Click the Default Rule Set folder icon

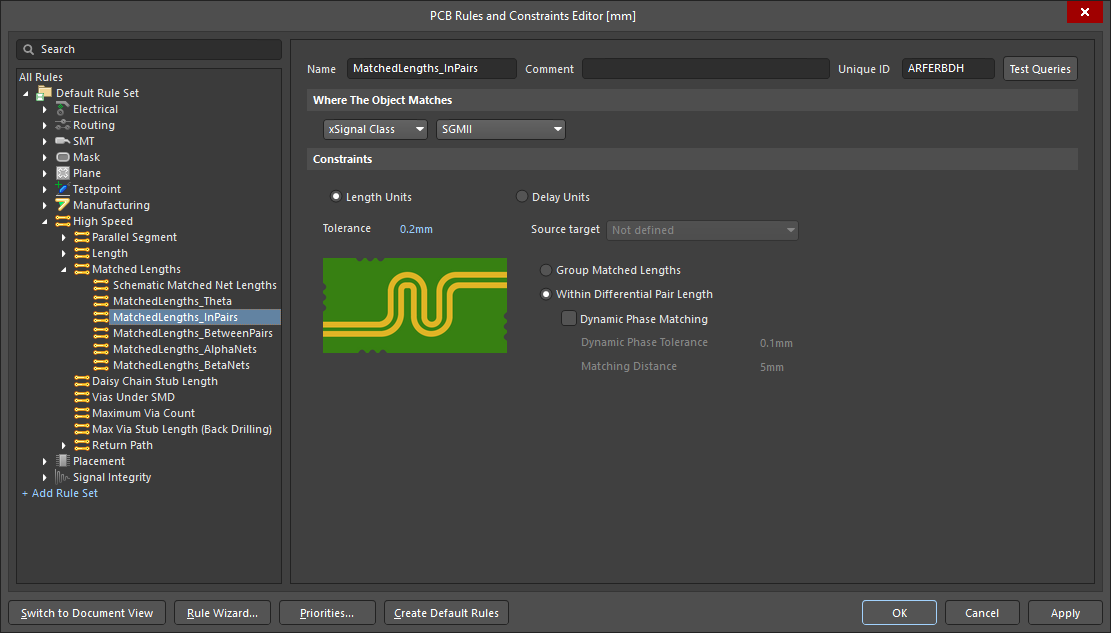[44, 93]
